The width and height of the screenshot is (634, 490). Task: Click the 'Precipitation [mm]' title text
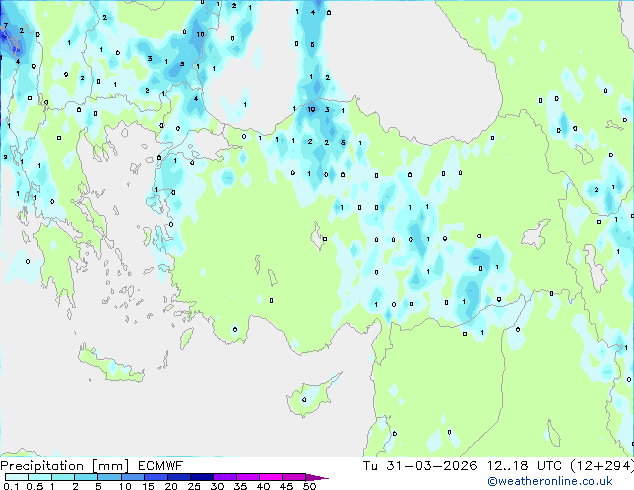(65, 466)
